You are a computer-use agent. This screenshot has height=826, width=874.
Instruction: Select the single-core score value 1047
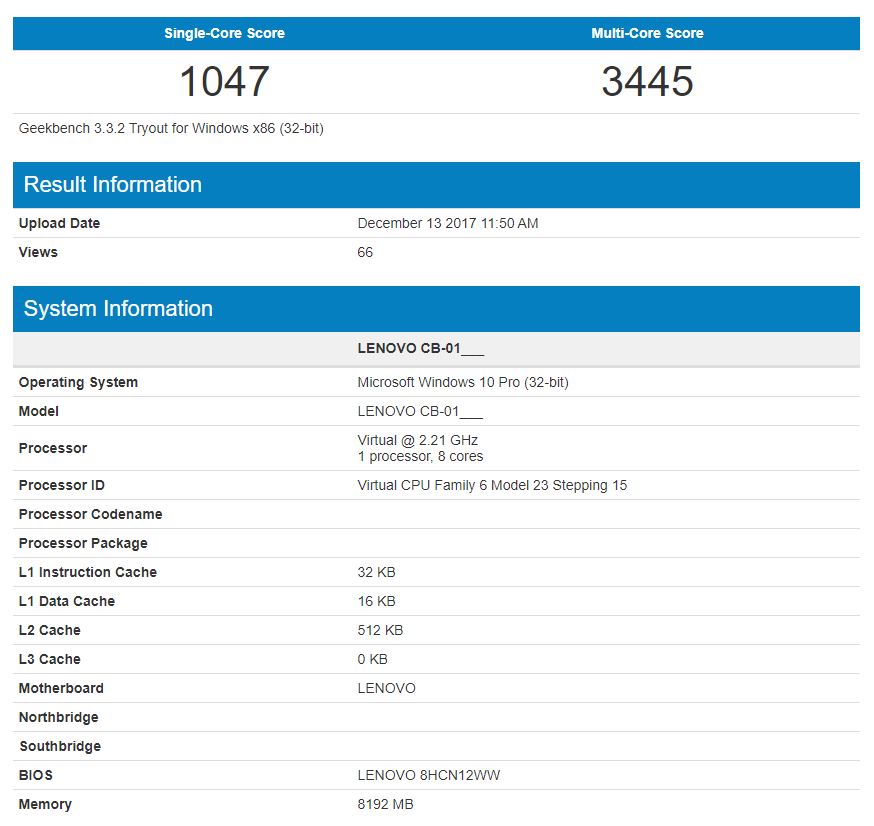pos(224,81)
